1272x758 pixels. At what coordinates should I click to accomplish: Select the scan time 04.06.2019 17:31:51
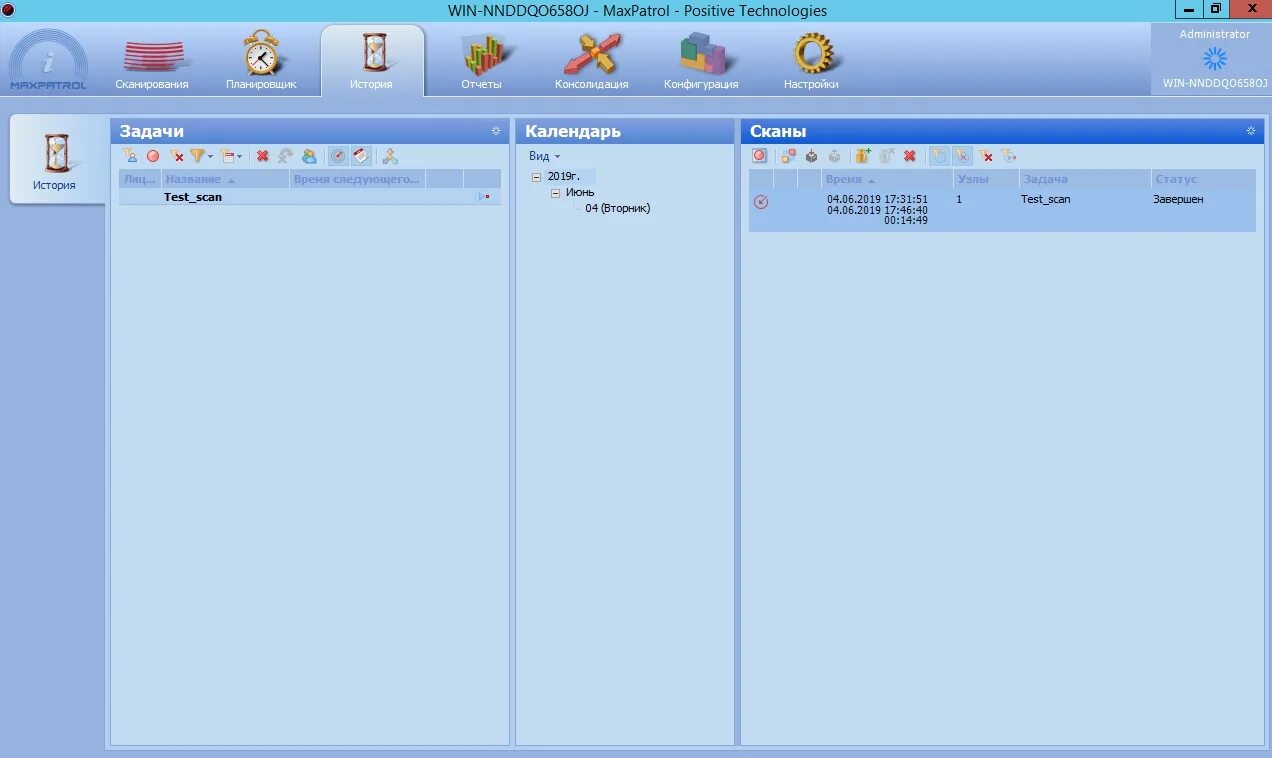877,199
